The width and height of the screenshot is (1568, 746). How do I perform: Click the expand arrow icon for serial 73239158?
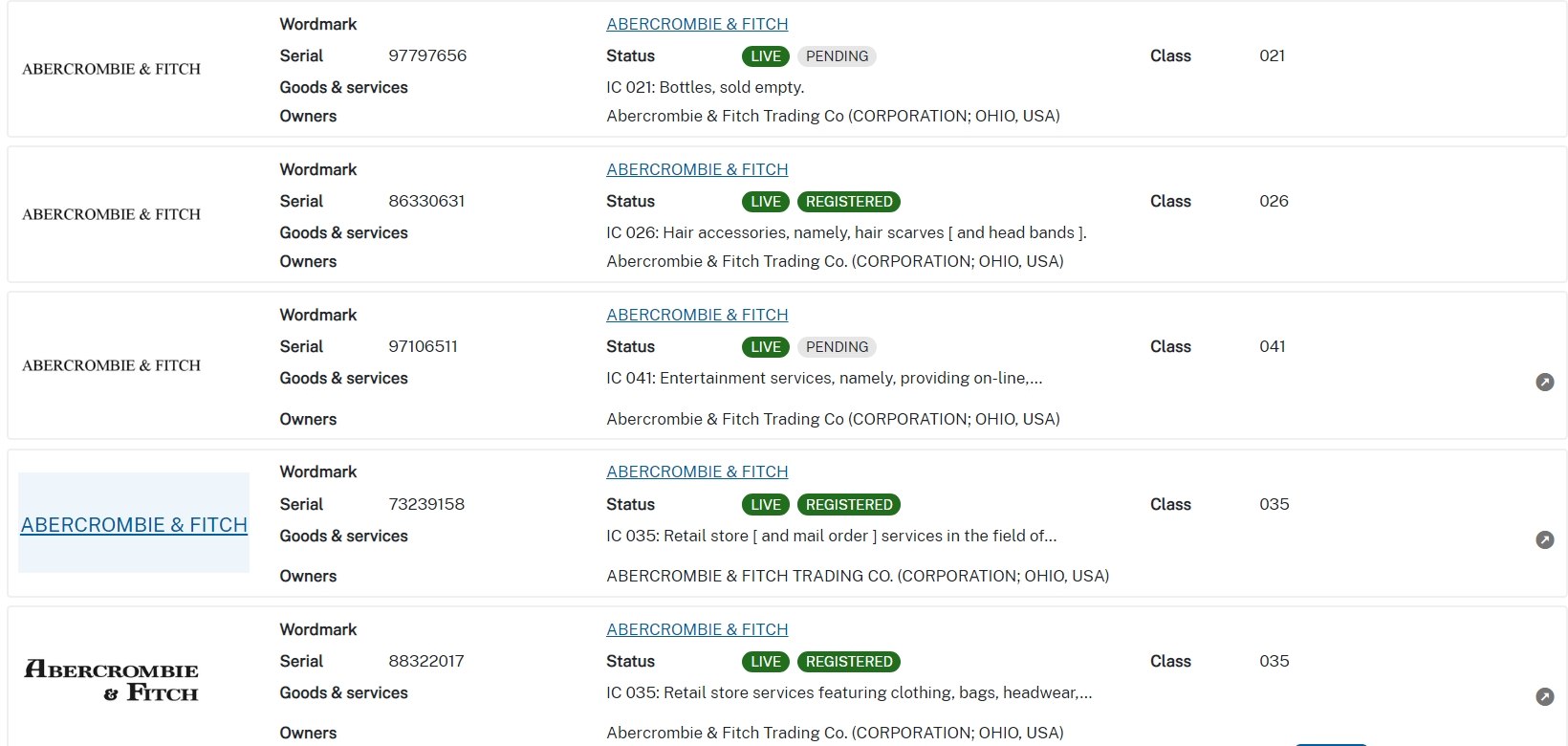(x=1544, y=540)
